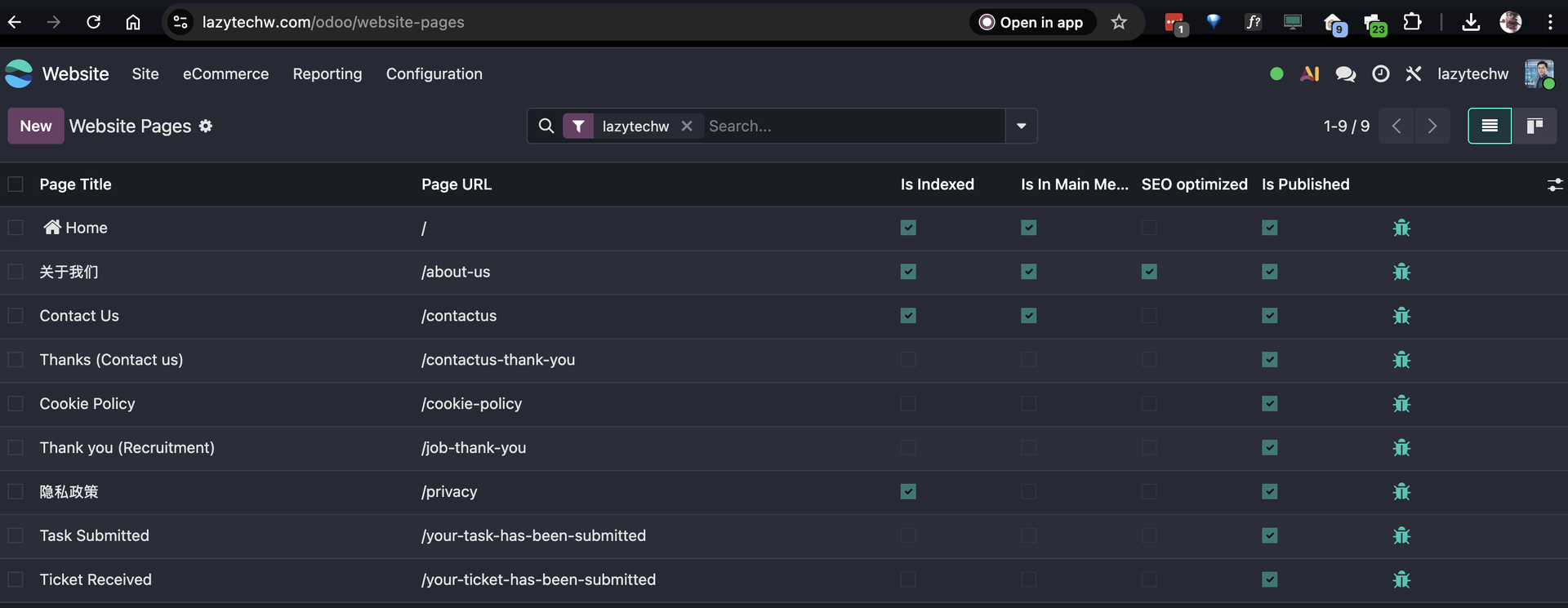Screen dimensions: 1568x608
Task: Click the Website app name
Action: 75,73
